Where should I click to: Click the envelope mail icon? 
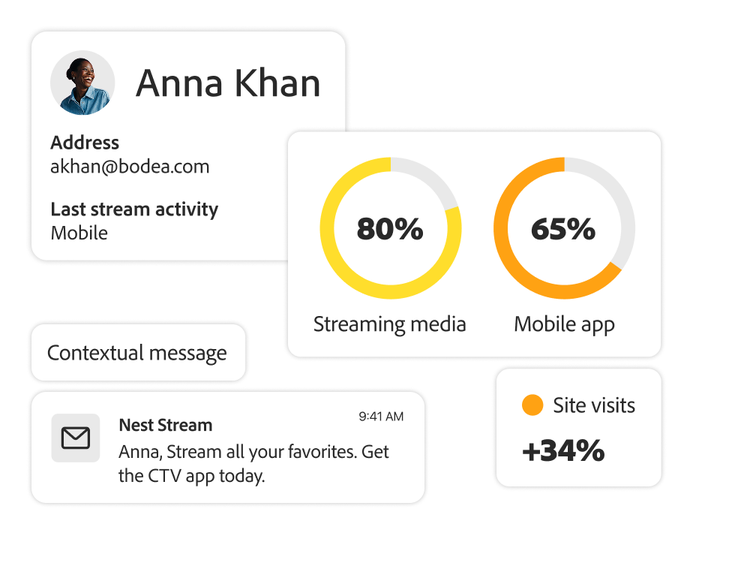[x=76, y=438]
